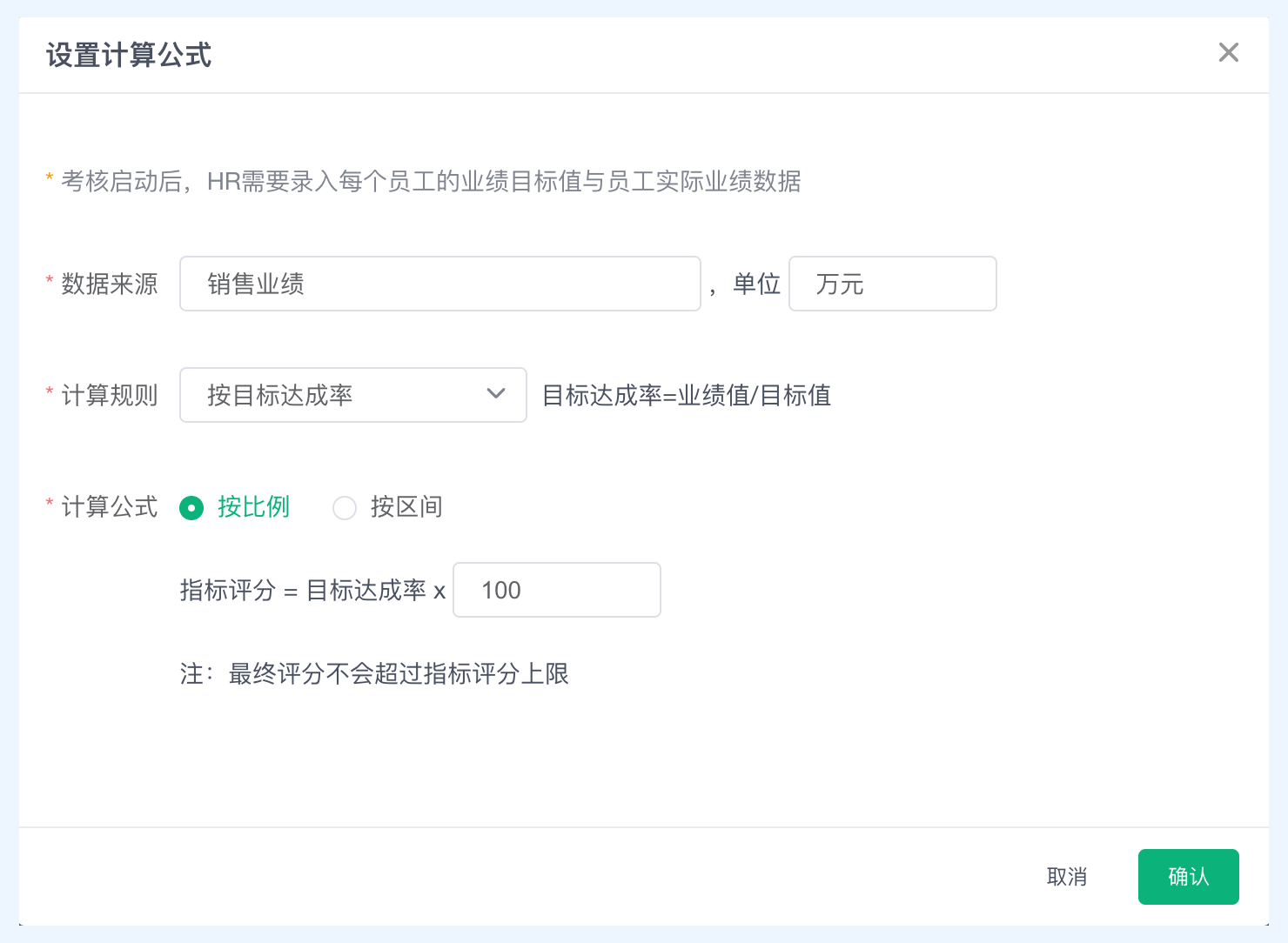The height and width of the screenshot is (943, 1288).
Task: Close the 设置计算公式 dialog
Action: pyautogui.click(x=1228, y=53)
